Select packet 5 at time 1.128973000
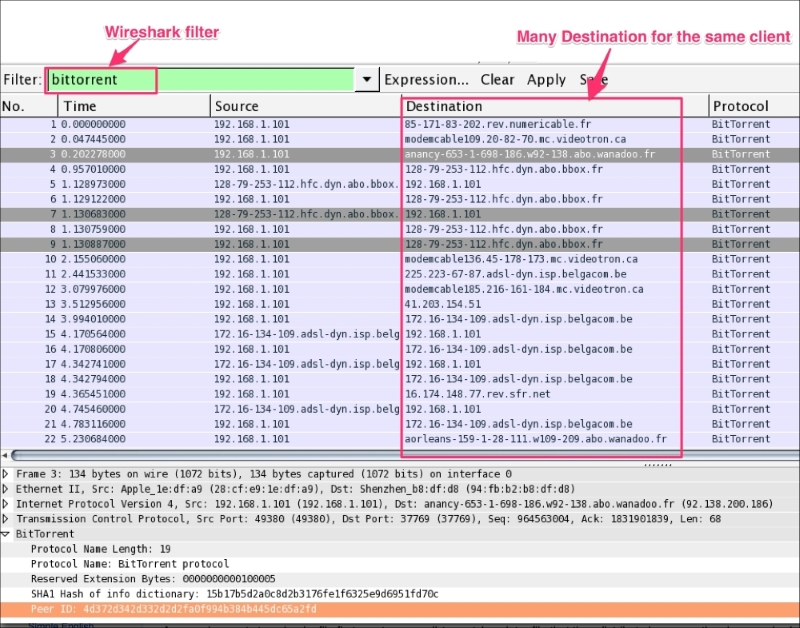 (x=400, y=184)
